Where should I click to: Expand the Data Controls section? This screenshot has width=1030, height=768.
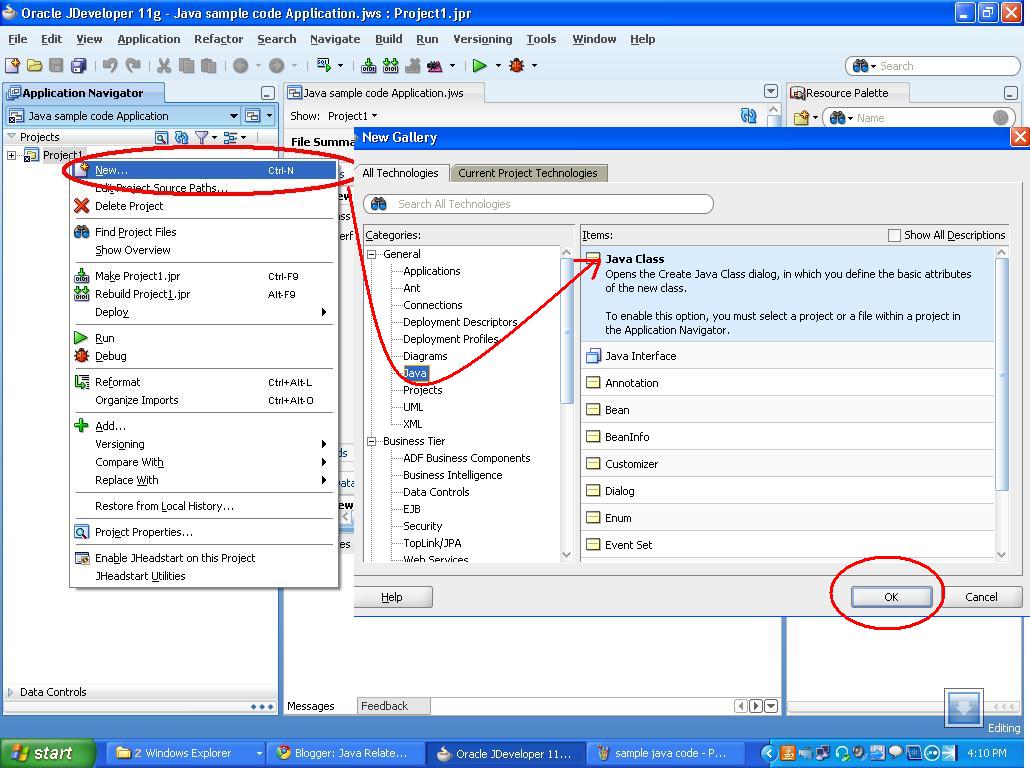click(10, 692)
